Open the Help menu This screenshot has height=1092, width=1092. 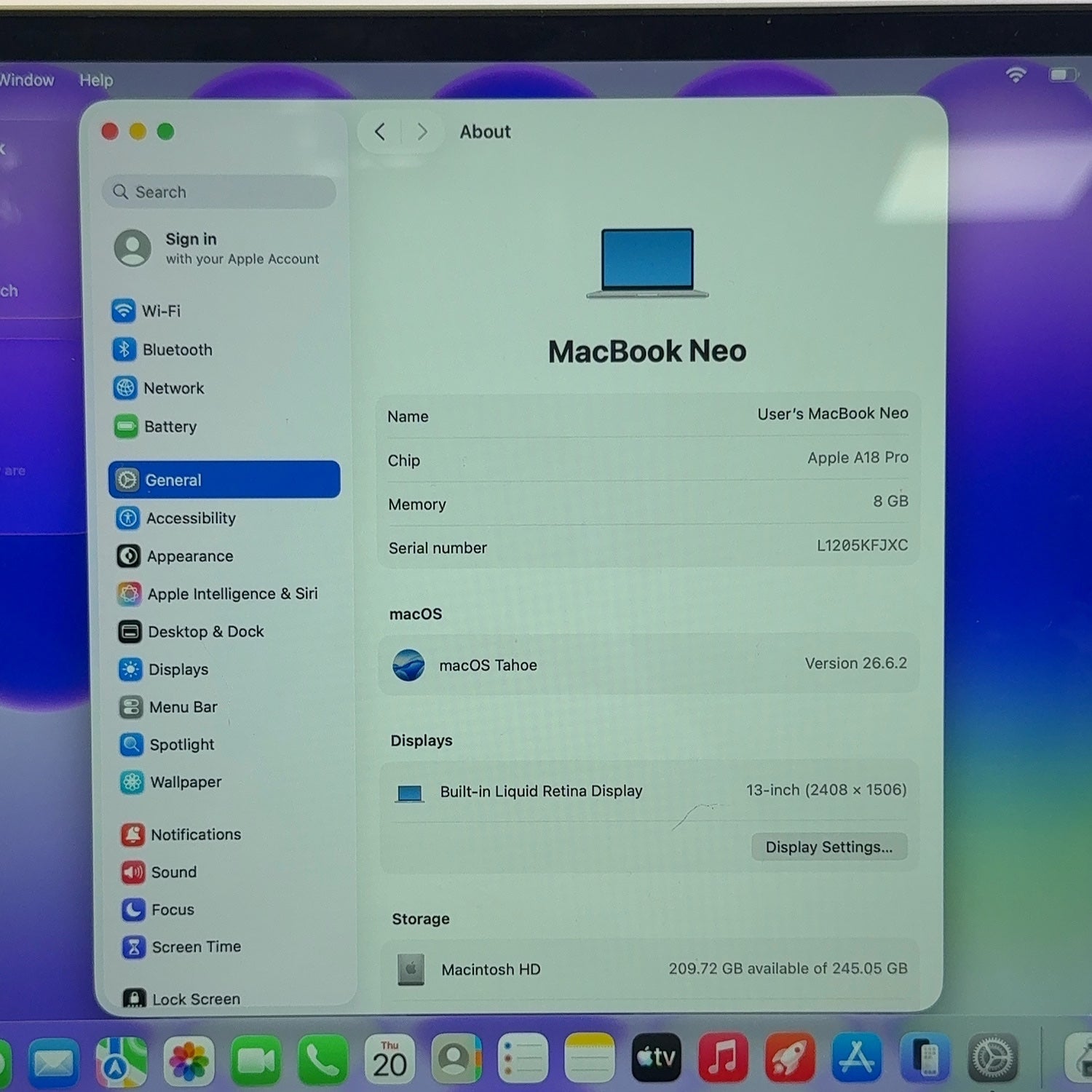(x=96, y=80)
